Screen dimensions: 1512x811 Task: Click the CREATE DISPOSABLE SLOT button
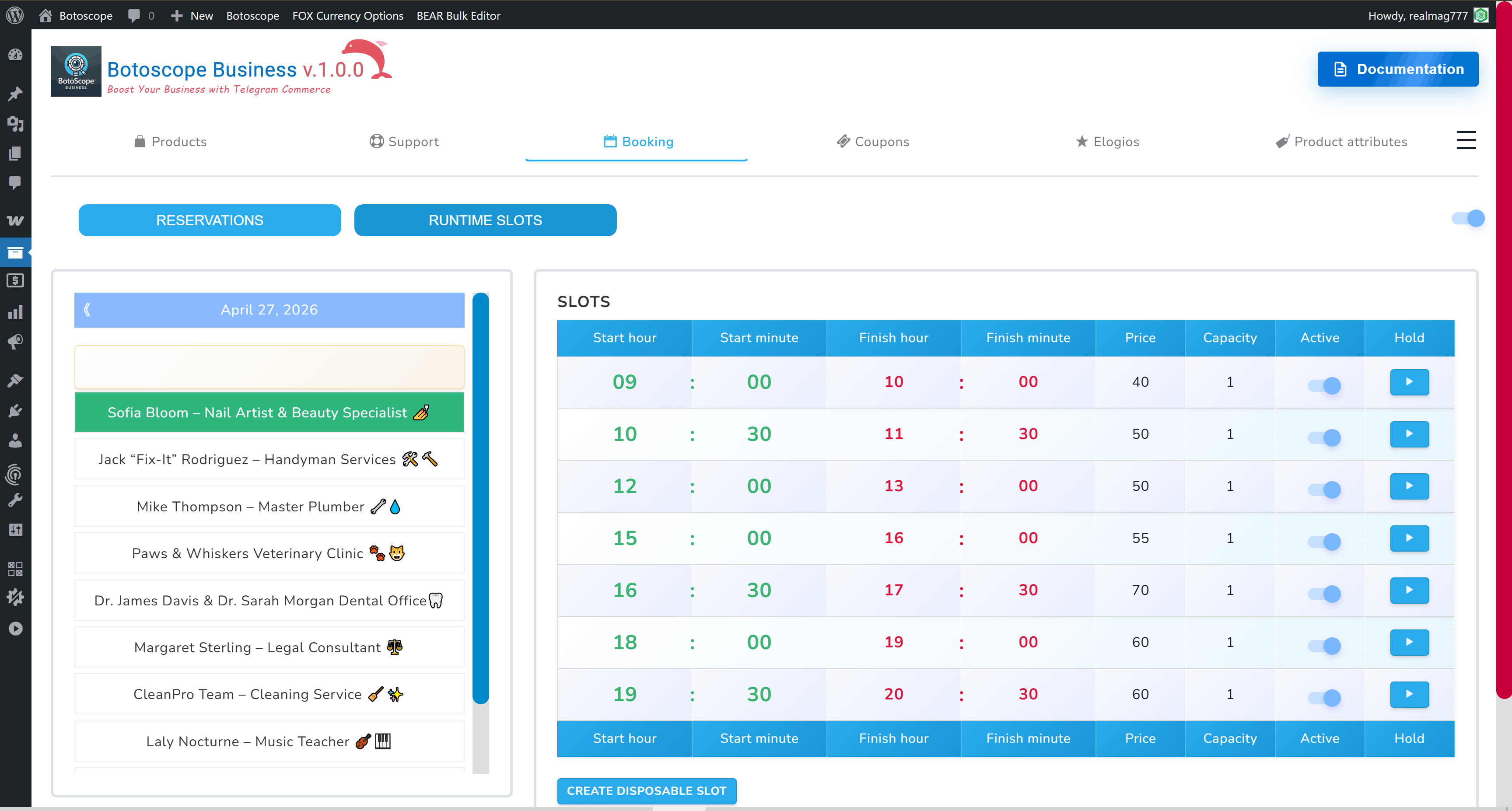click(x=646, y=791)
